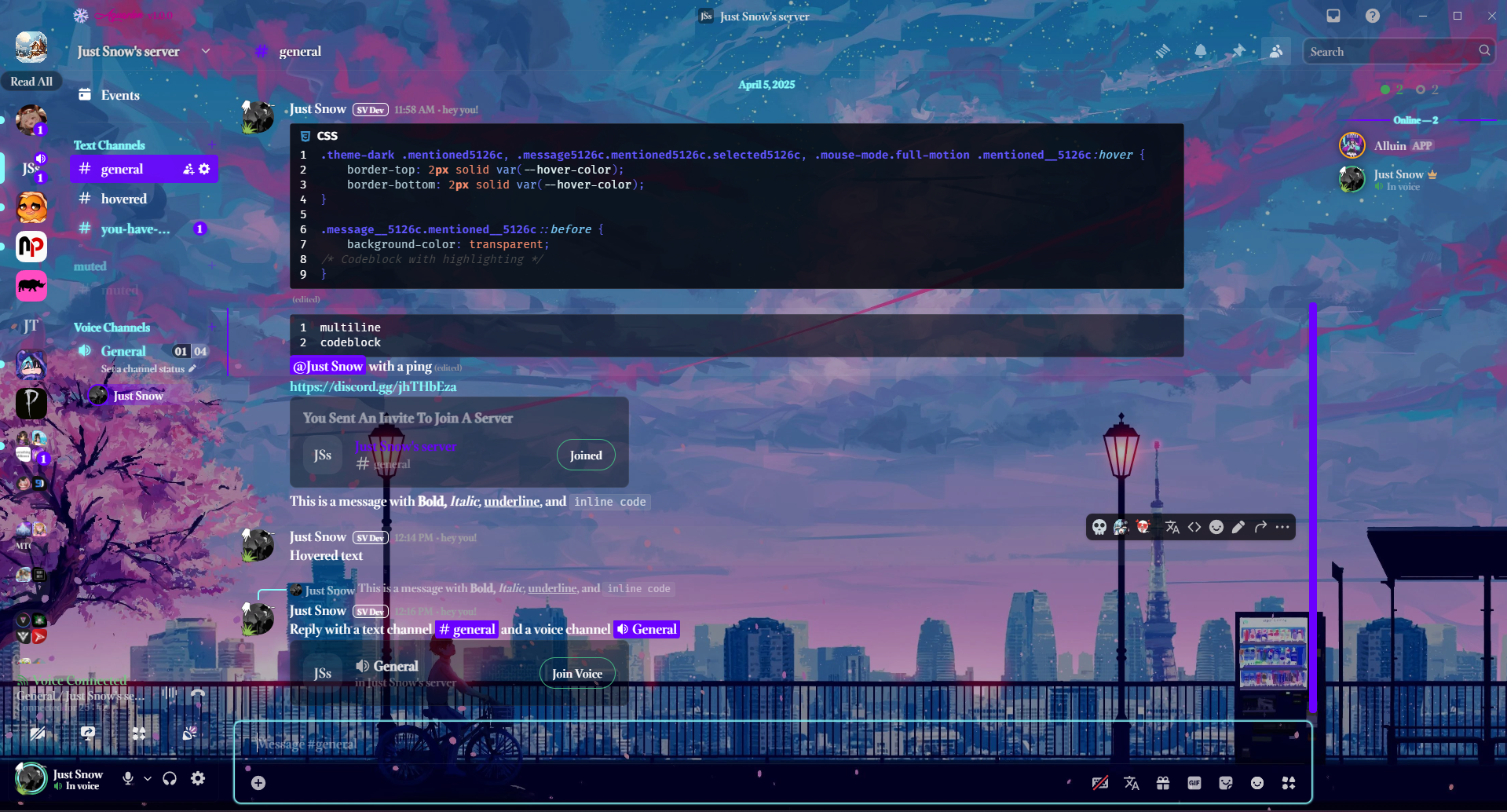Image resolution: width=1507 pixels, height=812 pixels.
Task: Open the Help question mark icon
Action: (1373, 16)
